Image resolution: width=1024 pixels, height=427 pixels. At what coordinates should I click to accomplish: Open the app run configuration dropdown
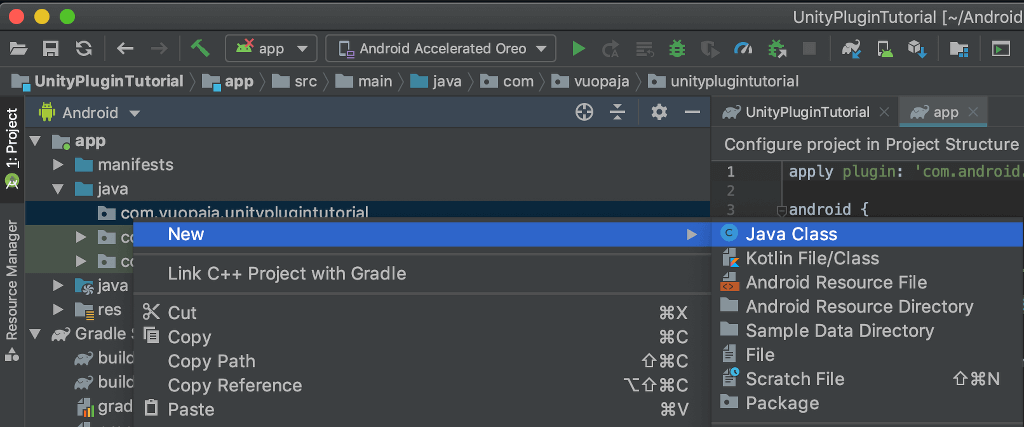point(272,48)
